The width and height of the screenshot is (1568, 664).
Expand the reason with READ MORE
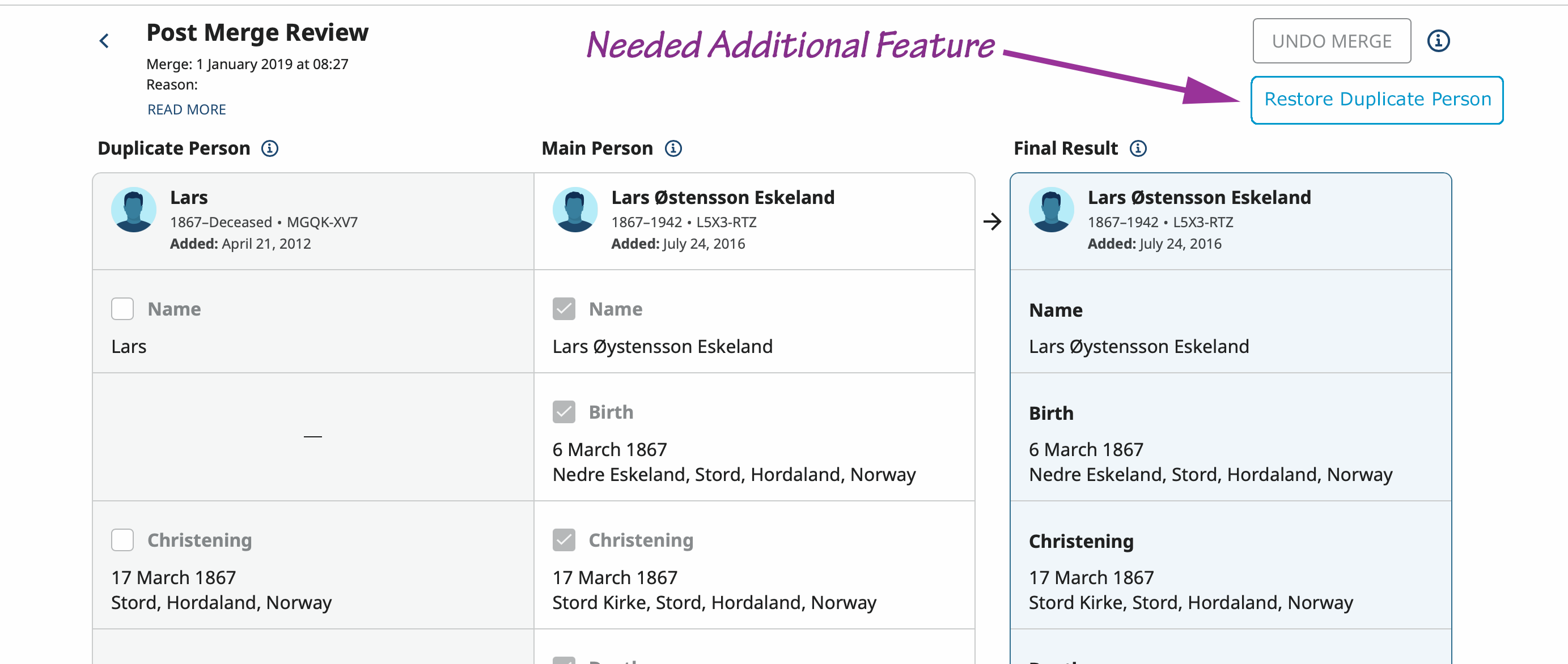pos(187,109)
